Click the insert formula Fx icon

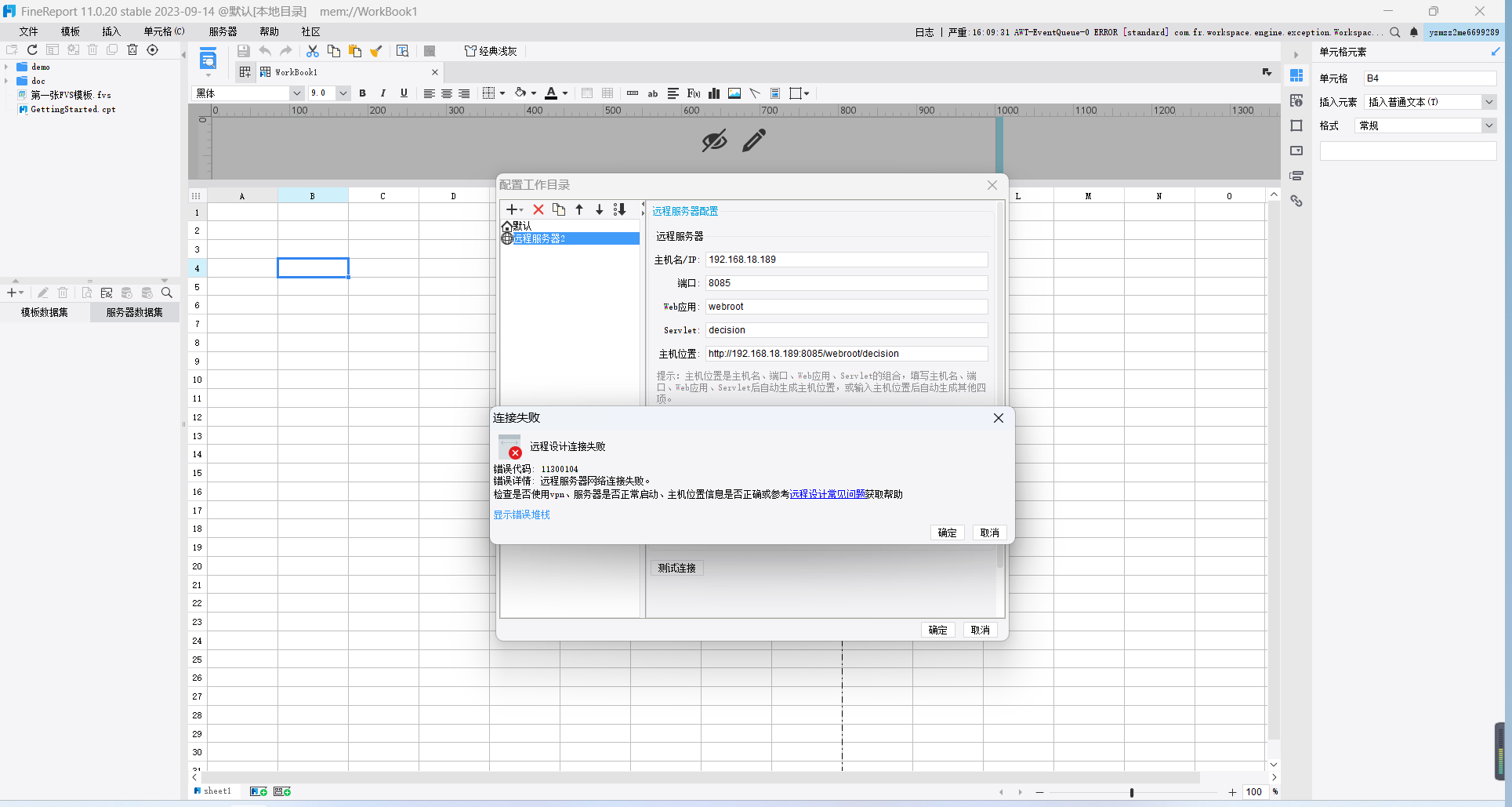pyautogui.click(x=694, y=93)
